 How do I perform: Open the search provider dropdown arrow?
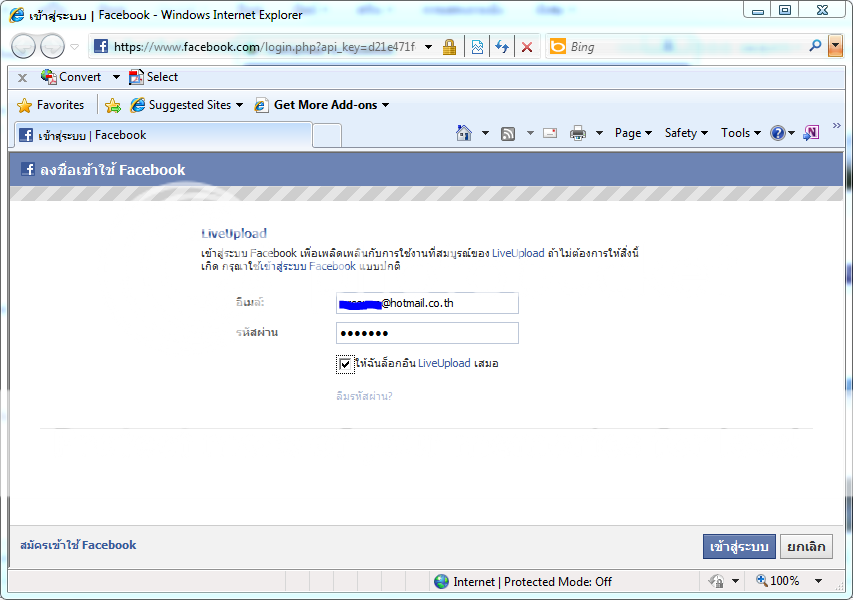[835, 47]
